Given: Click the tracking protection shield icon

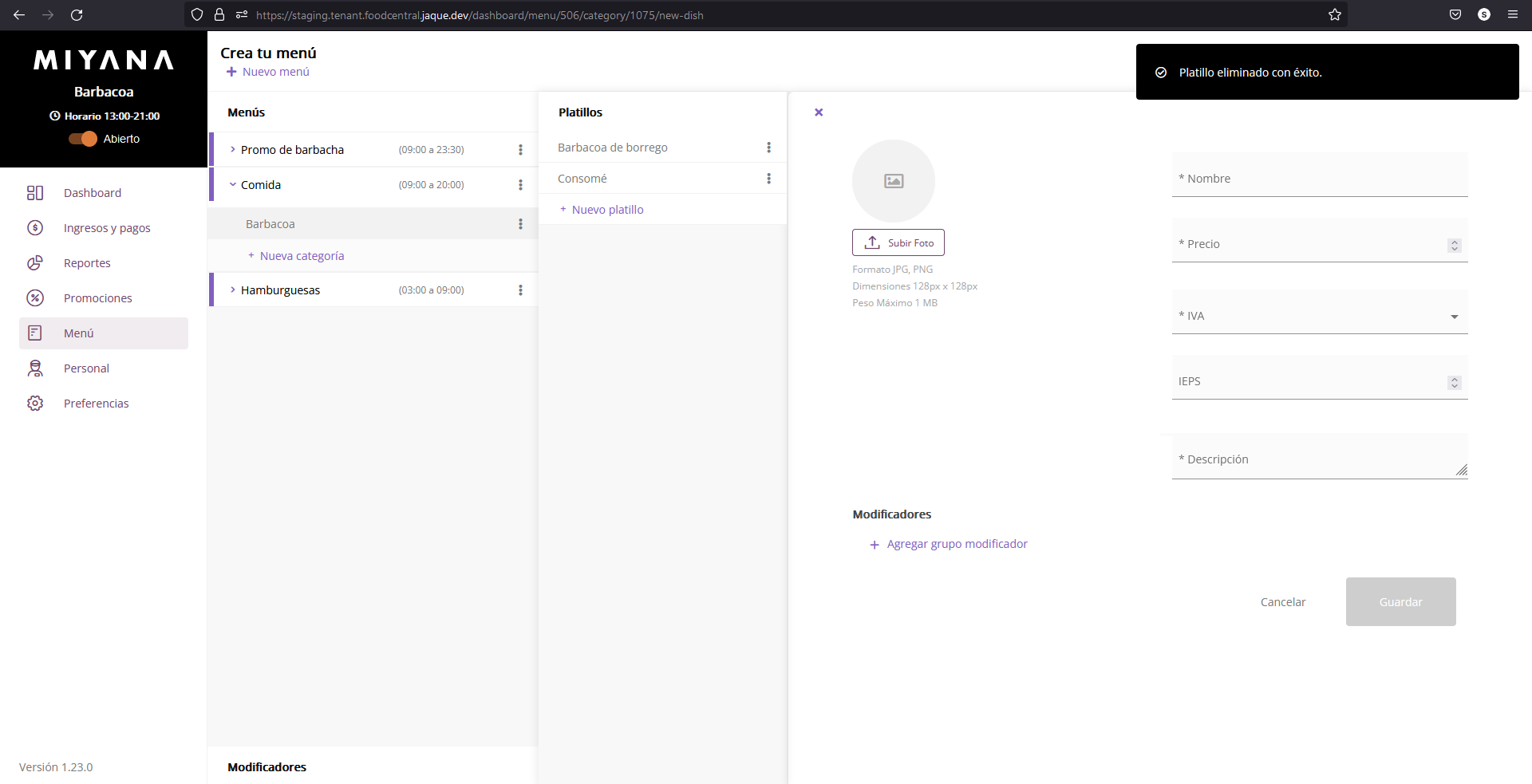Looking at the screenshot, I should pos(197,14).
